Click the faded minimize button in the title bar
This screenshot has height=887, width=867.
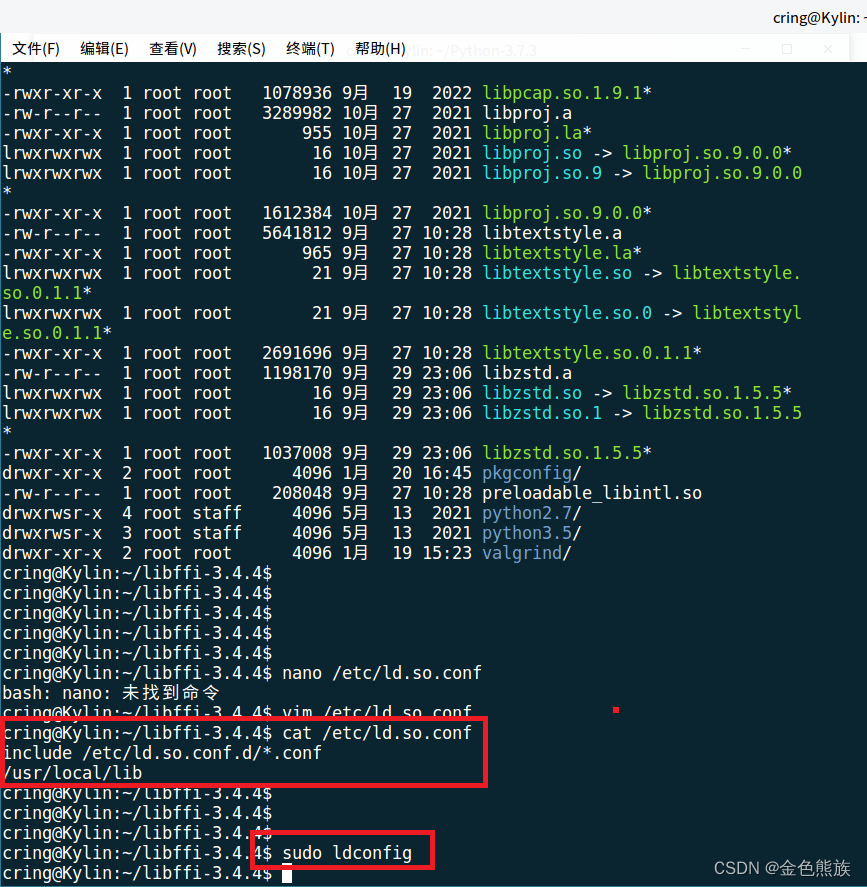click(x=746, y=49)
